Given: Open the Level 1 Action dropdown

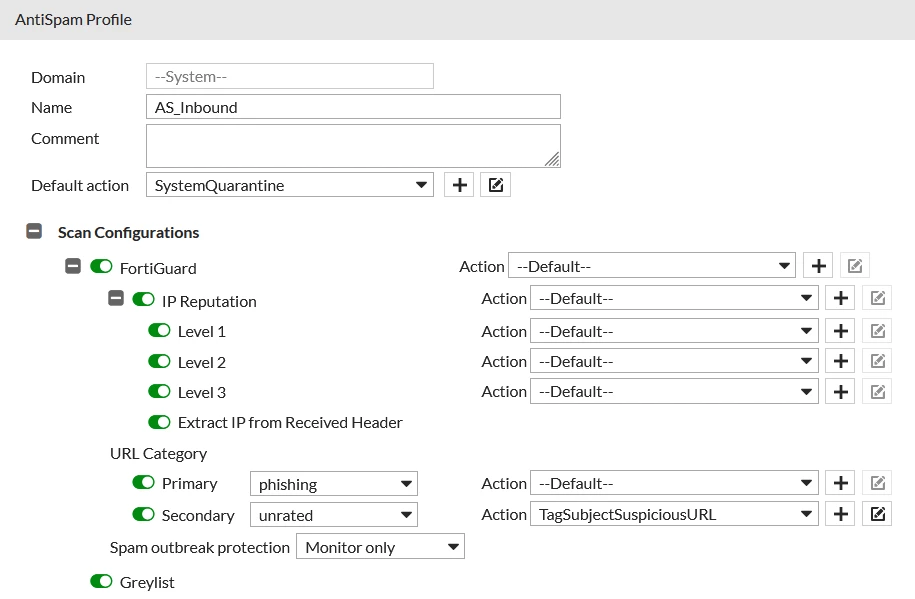Looking at the screenshot, I should [674, 331].
